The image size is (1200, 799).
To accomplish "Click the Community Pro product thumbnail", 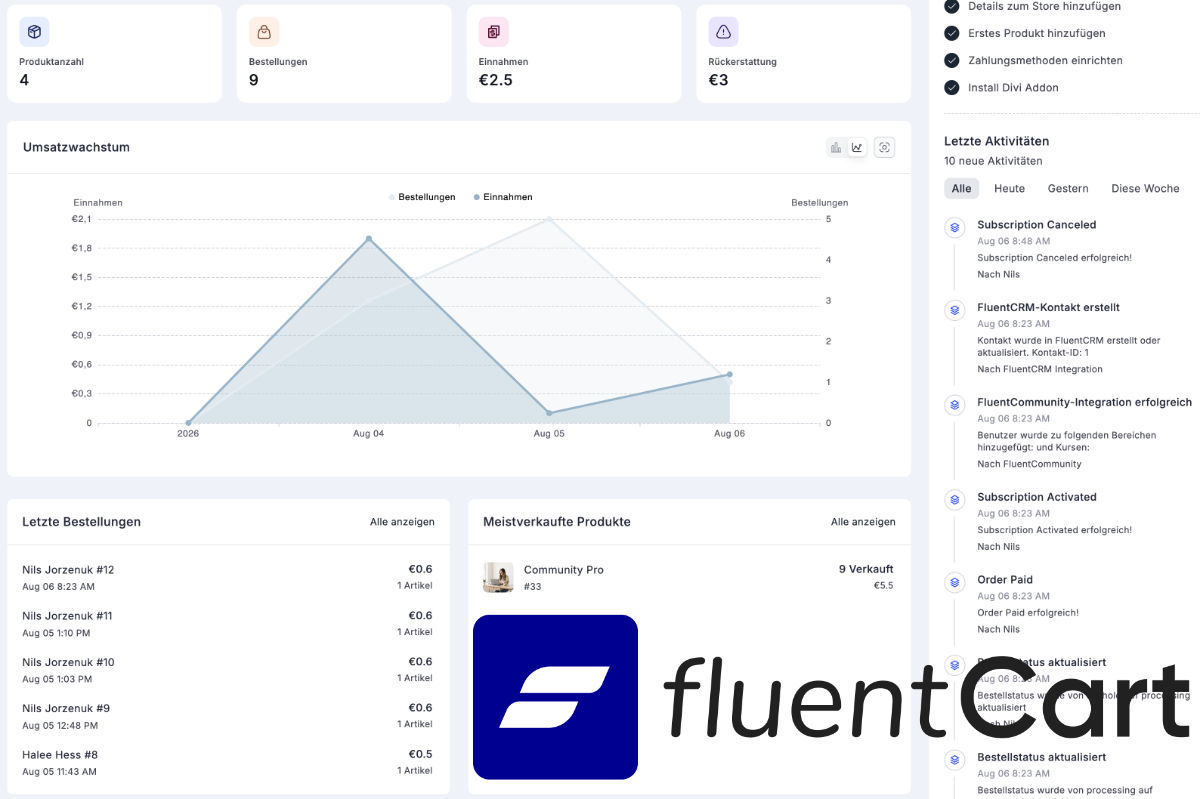I will coord(498,577).
